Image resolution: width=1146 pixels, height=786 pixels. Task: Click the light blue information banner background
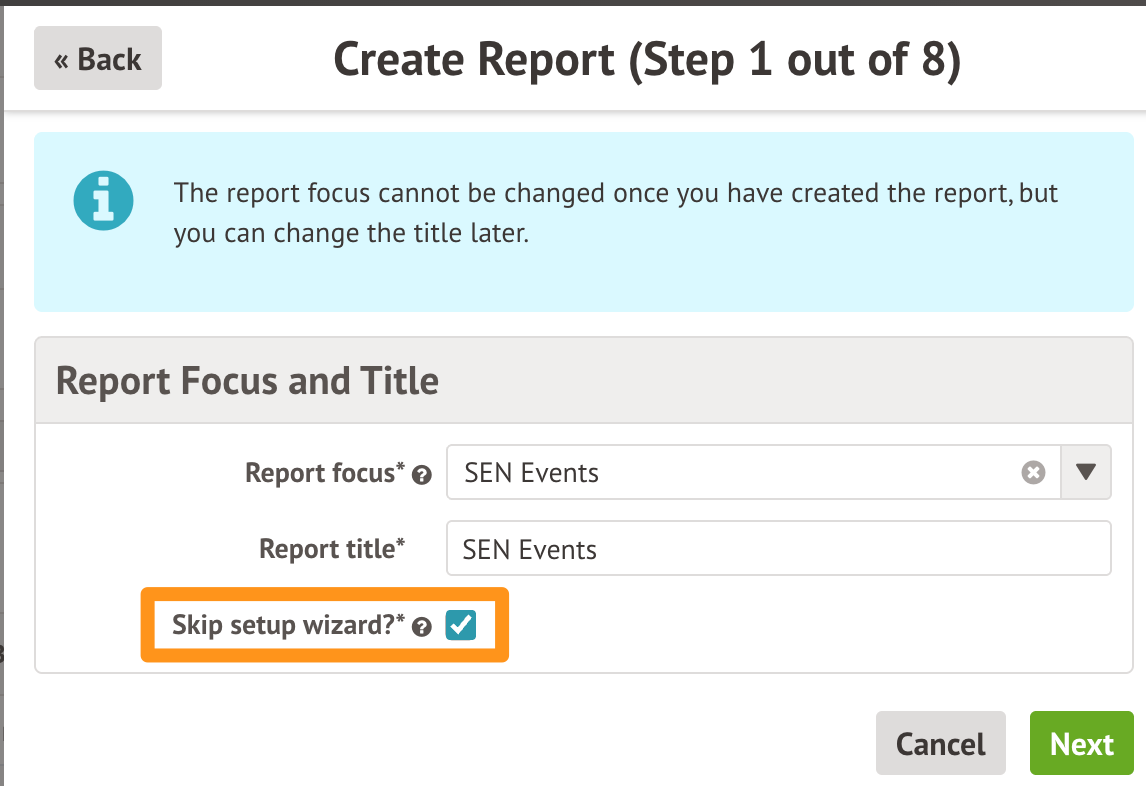point(600,285)
